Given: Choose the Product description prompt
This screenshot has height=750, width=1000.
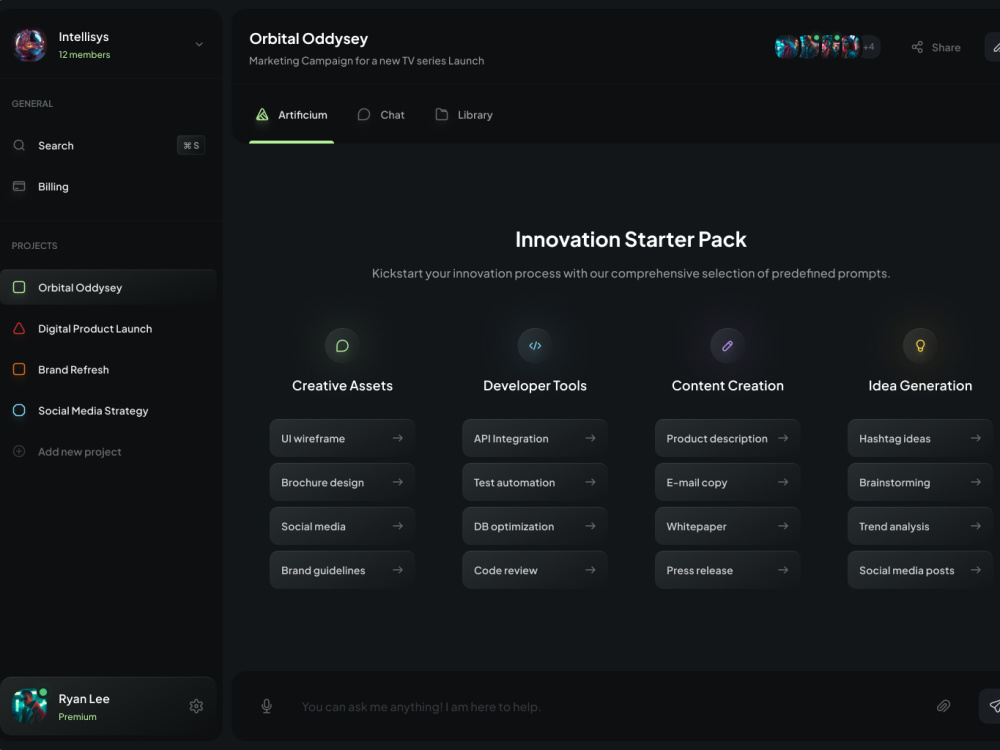Looking at the screenshot, I should (728, 438).
